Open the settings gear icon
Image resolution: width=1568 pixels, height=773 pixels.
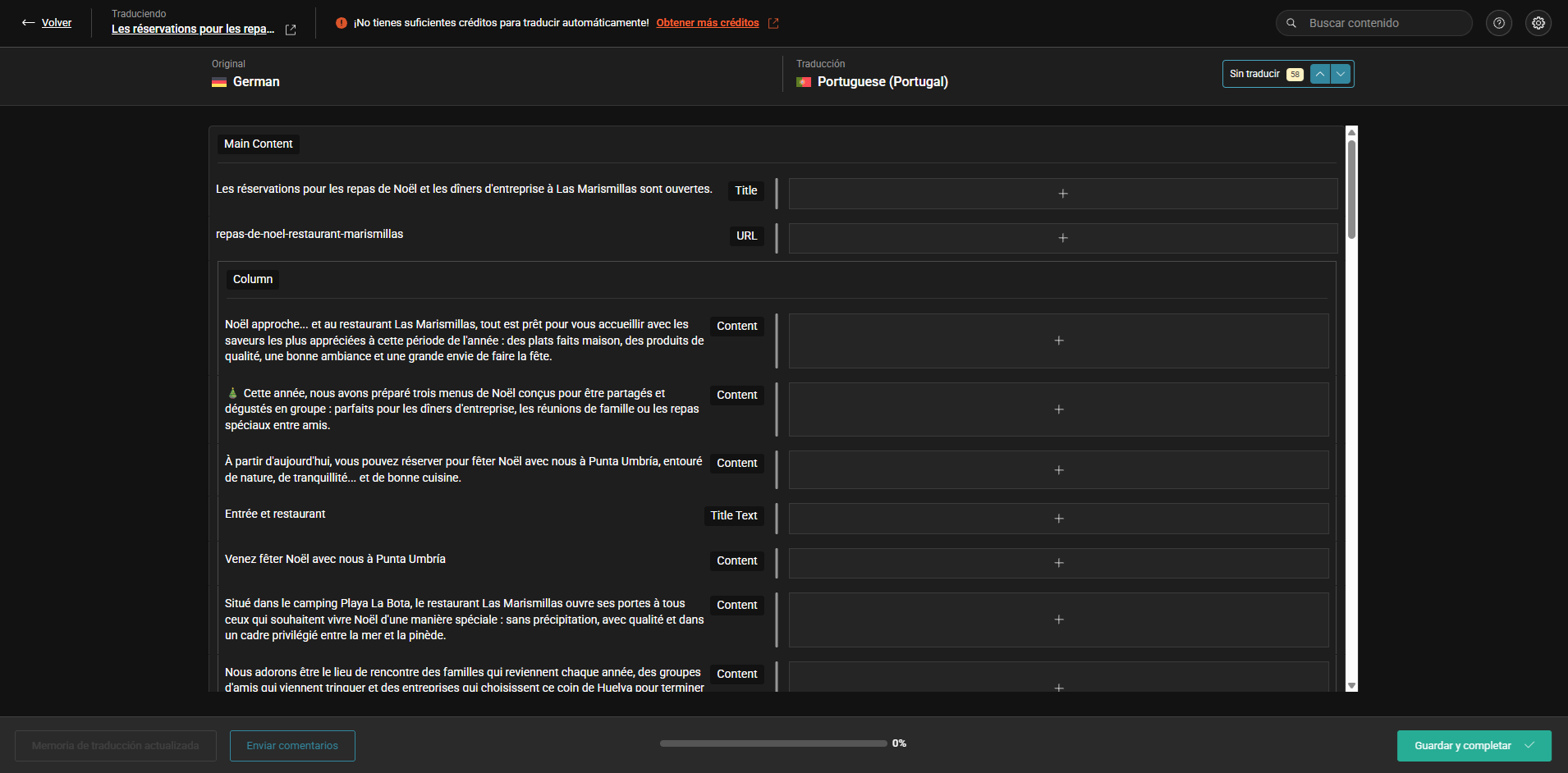click(1538, 23)
